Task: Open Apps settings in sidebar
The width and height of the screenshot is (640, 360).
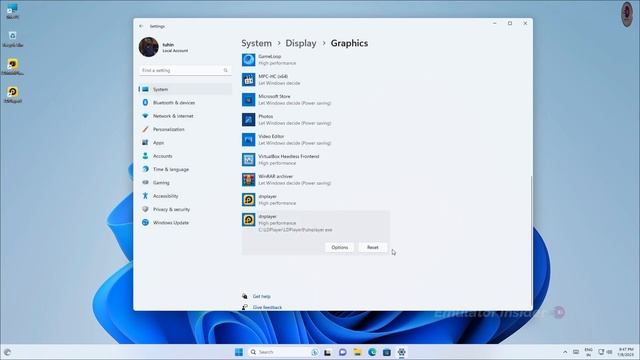Action: [x=185, y=143]
